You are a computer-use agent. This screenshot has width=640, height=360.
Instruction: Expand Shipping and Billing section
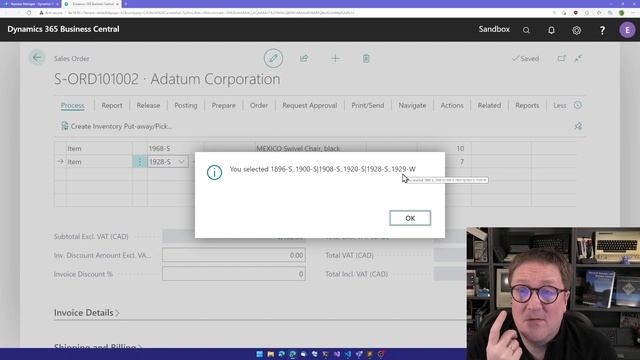click(x=98, y=347)
